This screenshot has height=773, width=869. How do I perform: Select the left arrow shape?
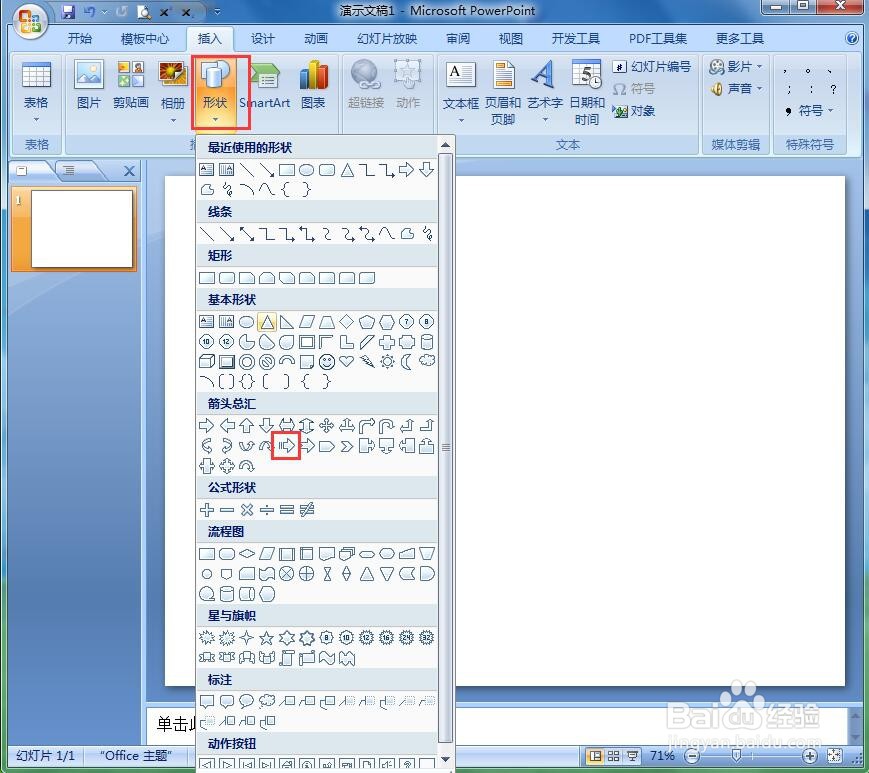point(227,426)
